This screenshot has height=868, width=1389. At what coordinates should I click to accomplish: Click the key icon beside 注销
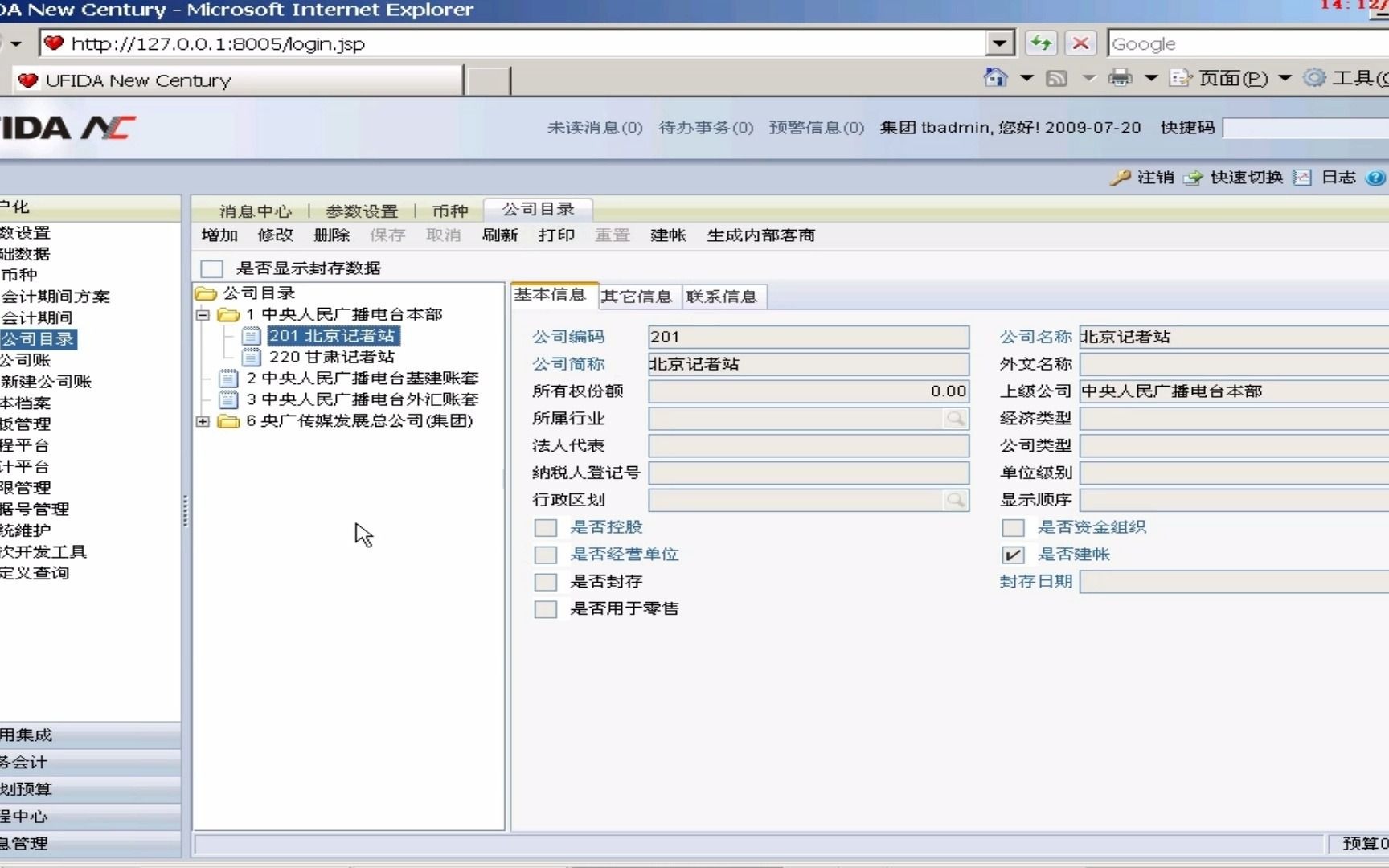click(x=1120, y=178)
